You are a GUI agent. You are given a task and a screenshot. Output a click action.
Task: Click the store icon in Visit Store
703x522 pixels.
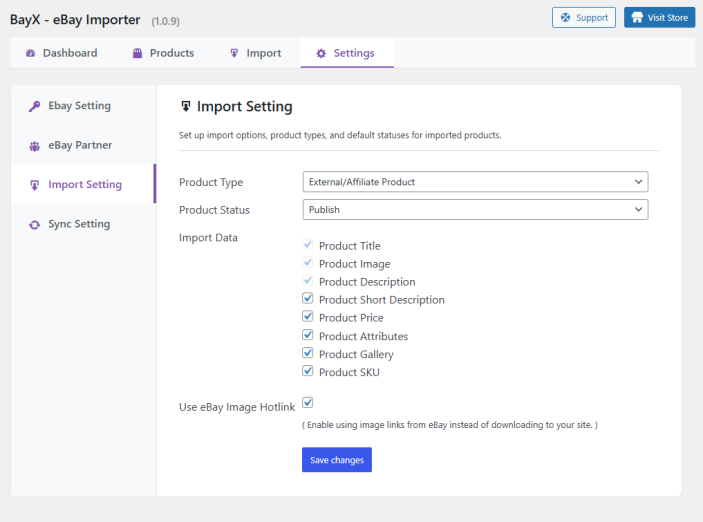637,18
